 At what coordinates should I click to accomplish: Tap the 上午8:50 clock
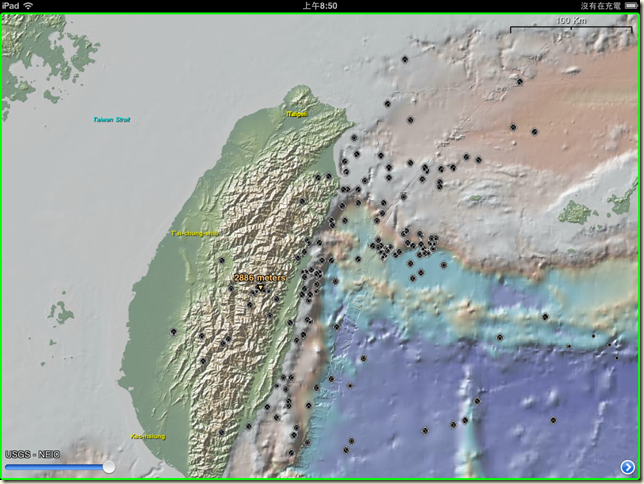click(320, 6)
